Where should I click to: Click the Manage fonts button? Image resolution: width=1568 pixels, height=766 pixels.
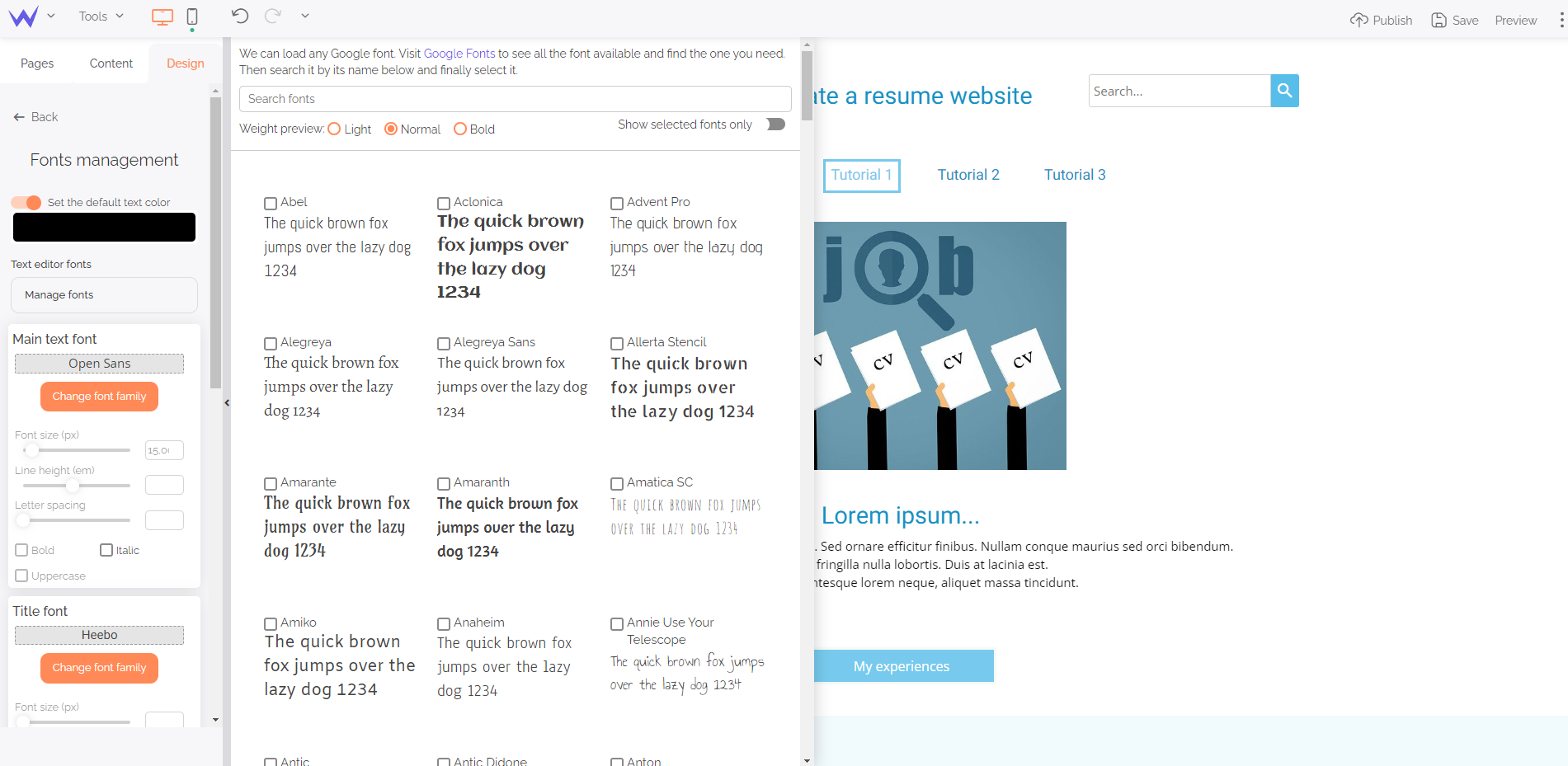click(104, 295)
